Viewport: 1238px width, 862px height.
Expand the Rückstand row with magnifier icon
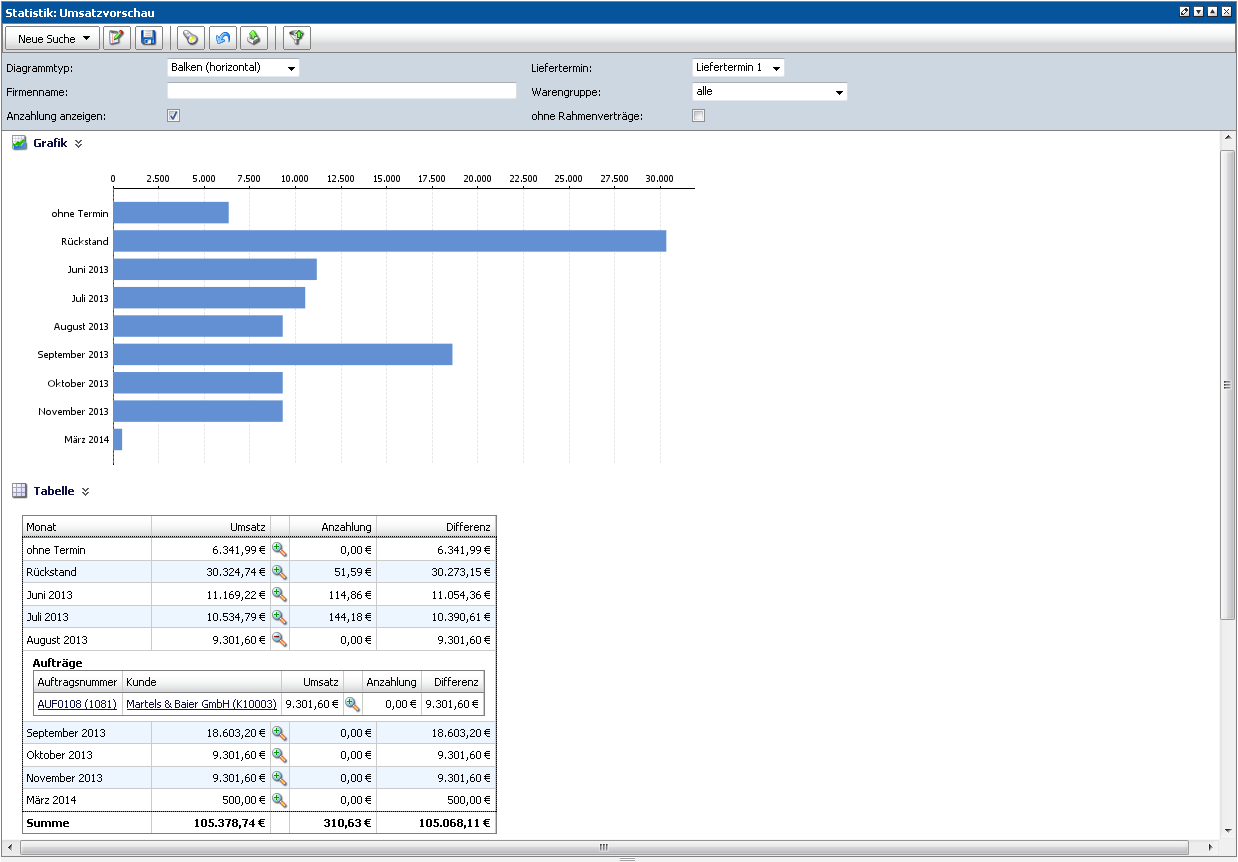click(x=280, y=572)
